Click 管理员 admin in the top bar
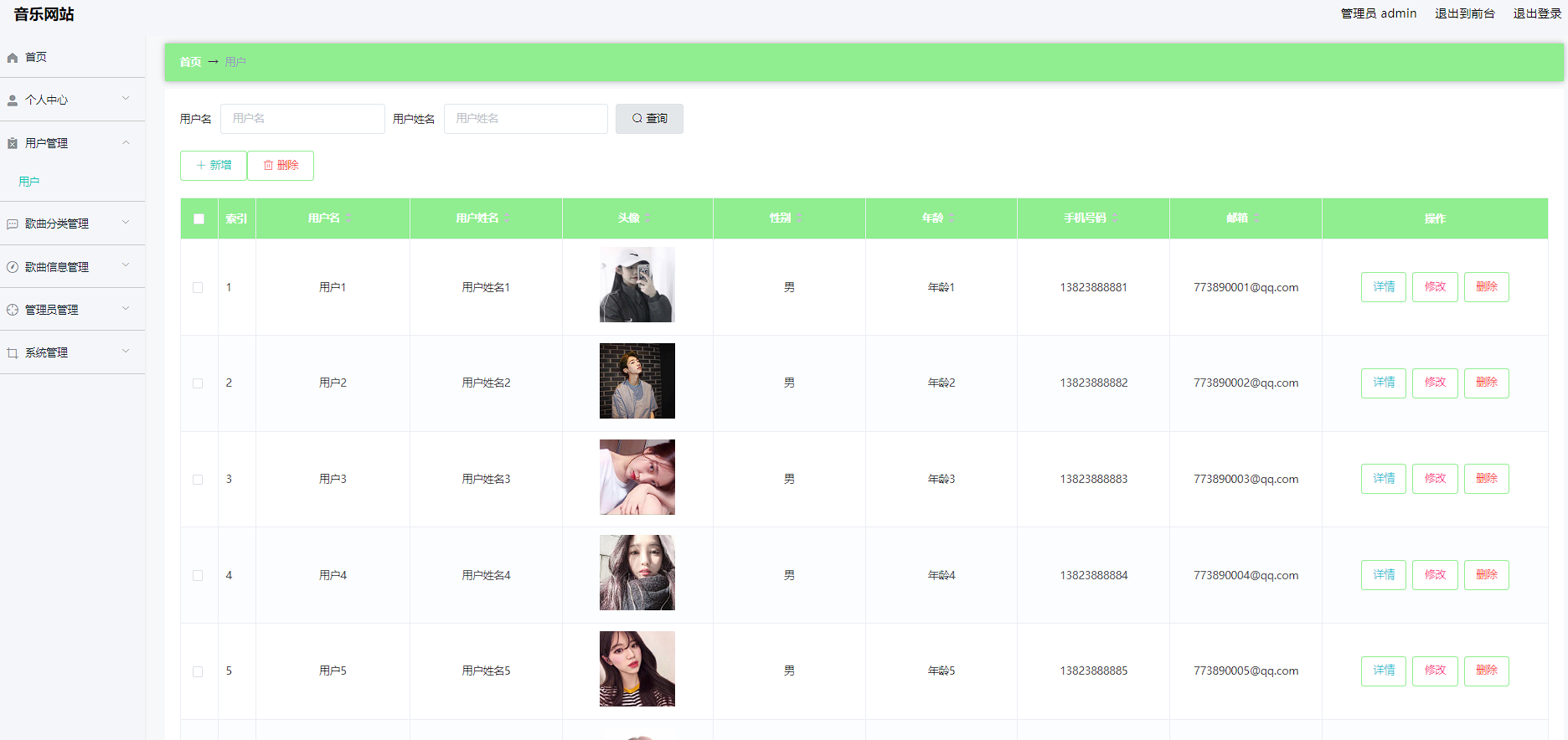 1379,13
